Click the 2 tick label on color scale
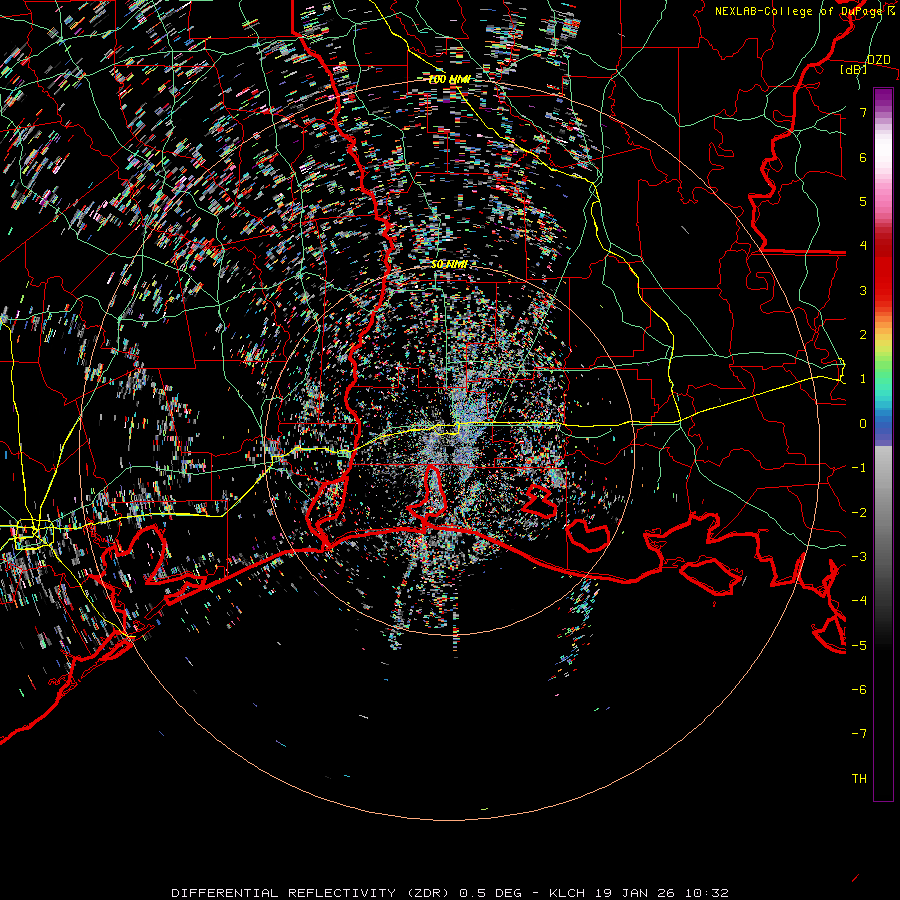The height and width of the screenshot is (900, 900). point(863,335)
